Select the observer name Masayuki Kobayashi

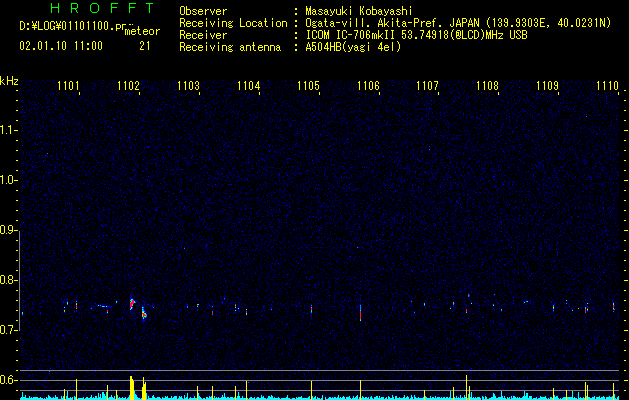click(359, 11)
